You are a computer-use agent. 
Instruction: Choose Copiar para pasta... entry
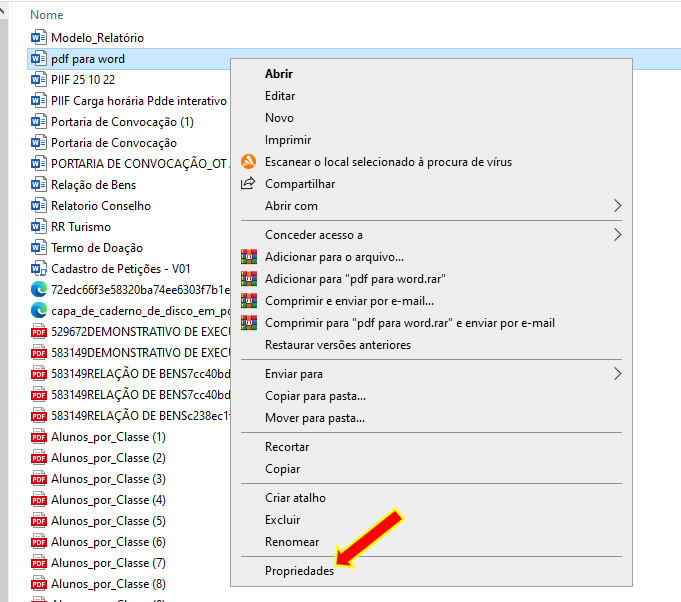pos(315,396)
